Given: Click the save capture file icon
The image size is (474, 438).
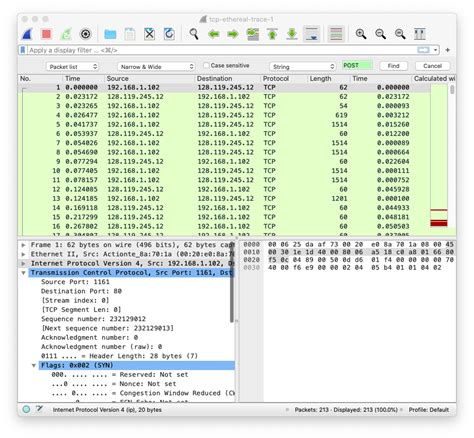Looking at the screenshot, I should point(130,34).
